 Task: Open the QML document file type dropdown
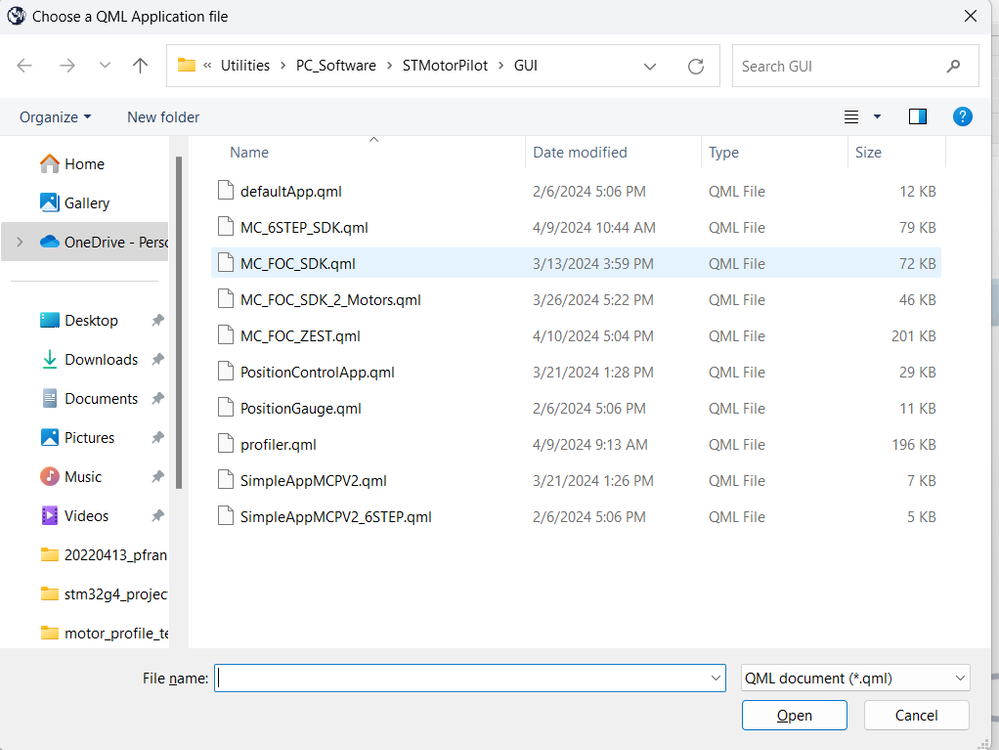855,678
